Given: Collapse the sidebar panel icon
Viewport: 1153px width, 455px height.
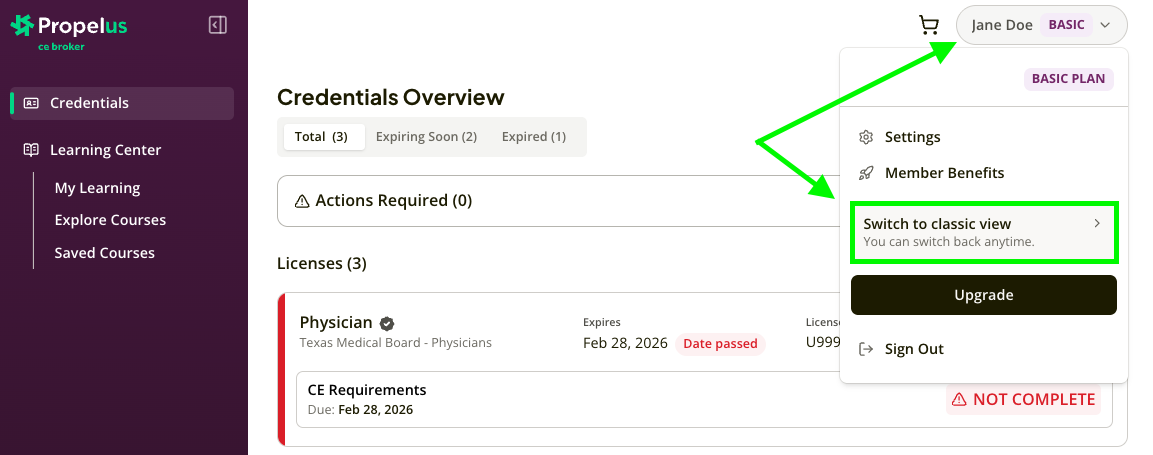Looking at the screenshot, I should tap(217, 26).
